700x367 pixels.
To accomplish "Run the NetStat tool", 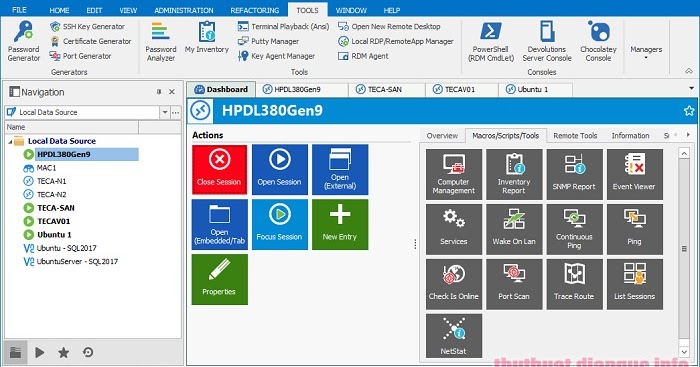I will point(454,336).
